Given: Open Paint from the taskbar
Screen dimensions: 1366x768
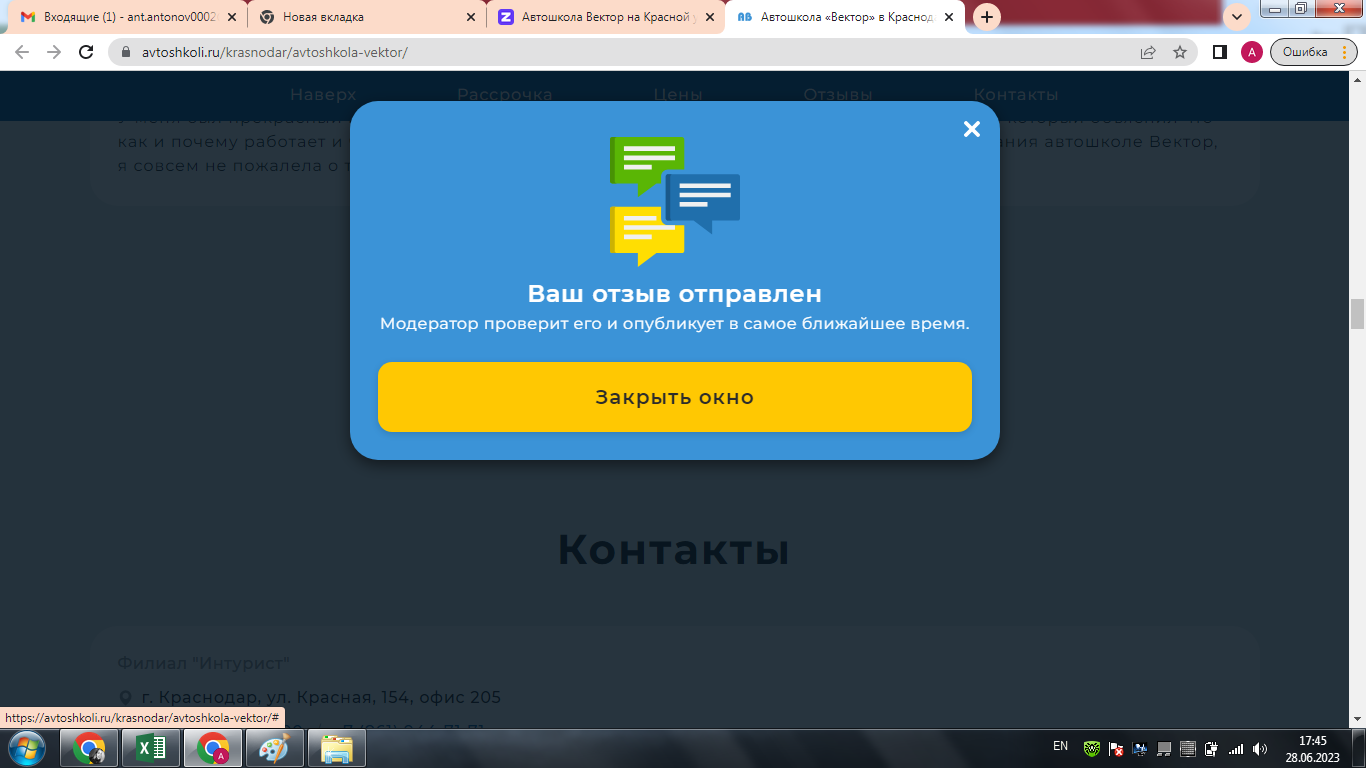Looking at the screenshot, I should pos(273,748).
